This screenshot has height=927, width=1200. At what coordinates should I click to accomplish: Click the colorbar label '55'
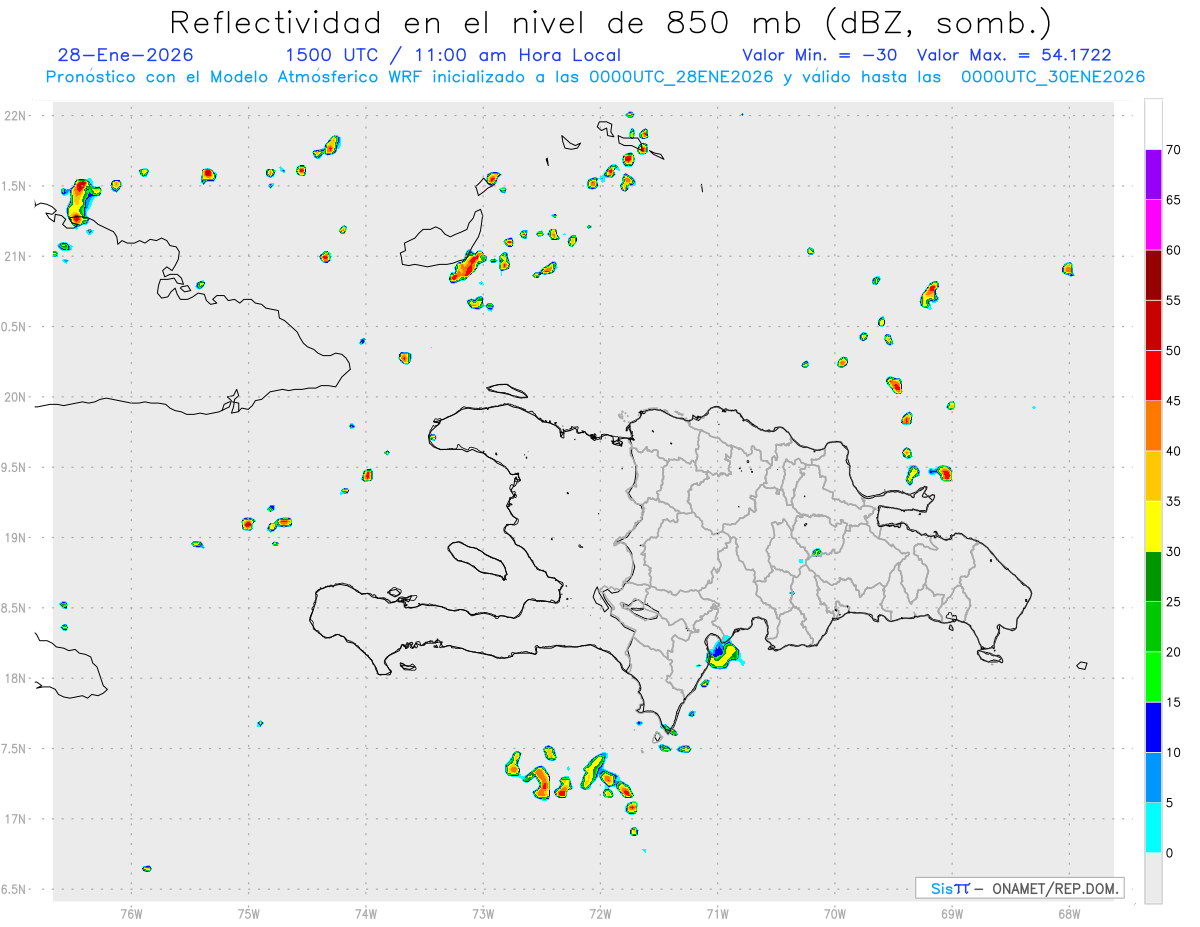(1174, 300)
